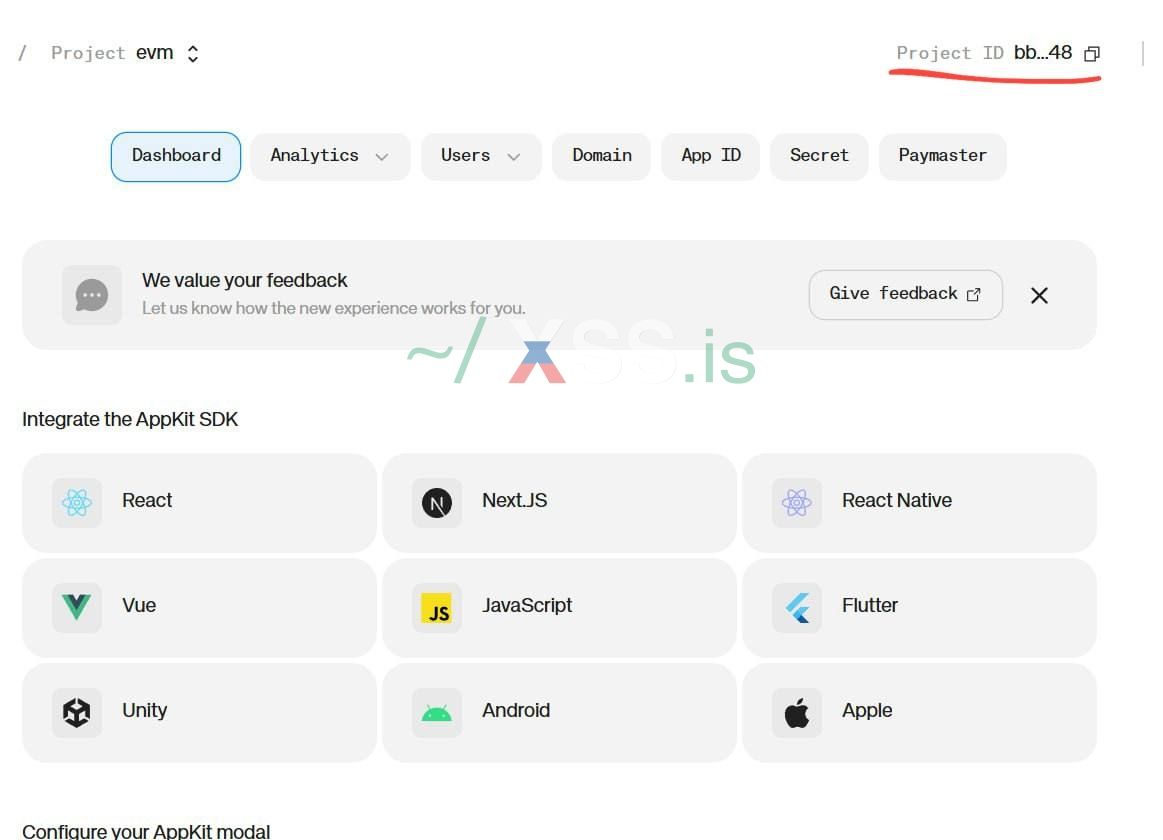Viewport: 1163px width, 840px height.
Task: Open the Paymaster tab
Action: (942, 156)
